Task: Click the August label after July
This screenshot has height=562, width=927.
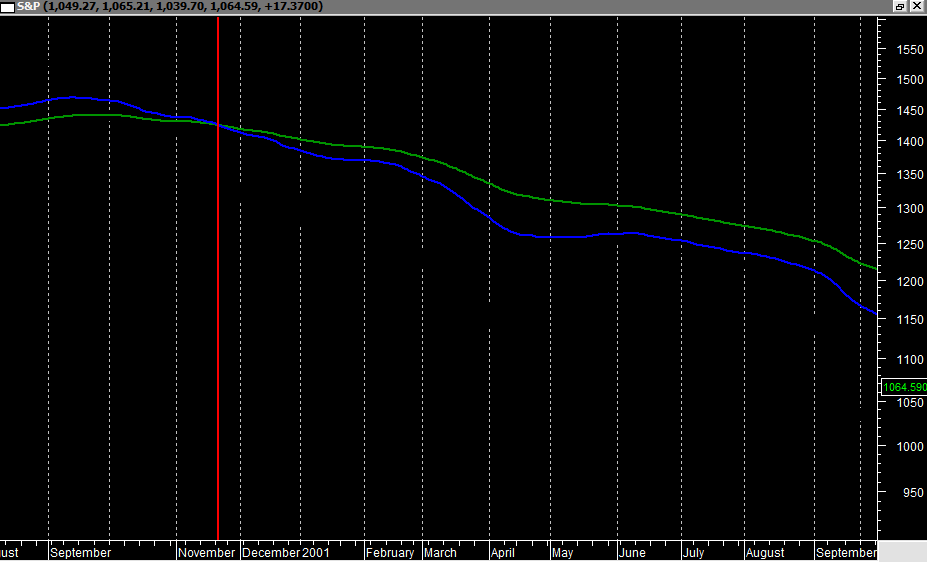Action: [x=765, y=553]
